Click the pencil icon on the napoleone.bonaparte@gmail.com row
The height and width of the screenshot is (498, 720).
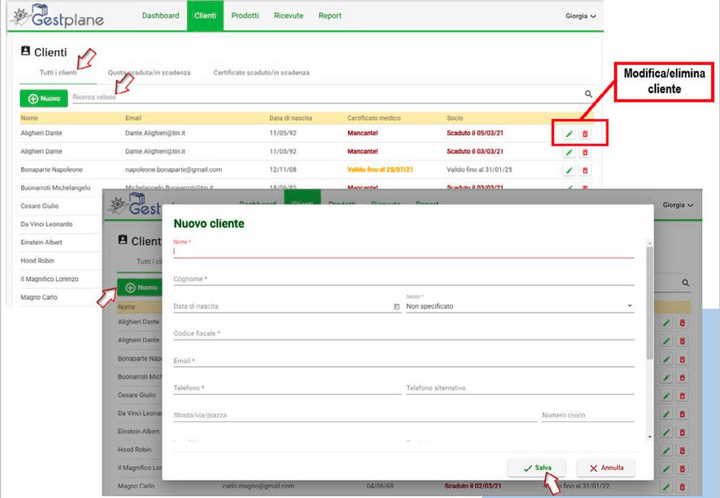click(569, 170)
